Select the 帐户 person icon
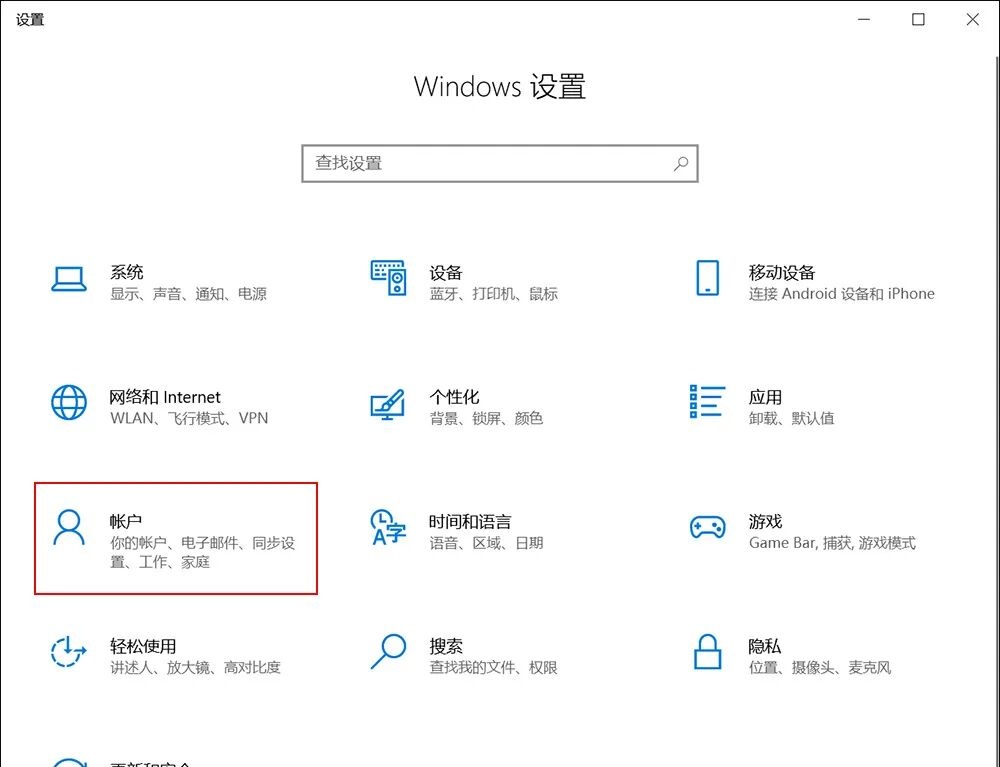 69,527
